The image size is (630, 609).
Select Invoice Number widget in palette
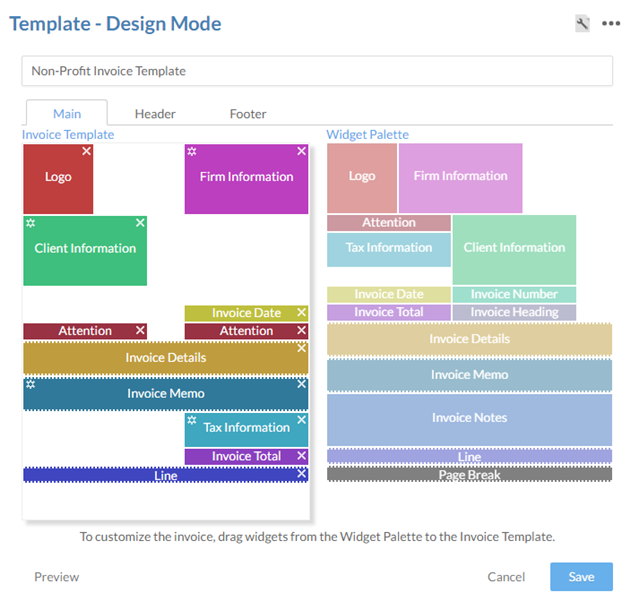pyautogui.click(x=514, y=295)
